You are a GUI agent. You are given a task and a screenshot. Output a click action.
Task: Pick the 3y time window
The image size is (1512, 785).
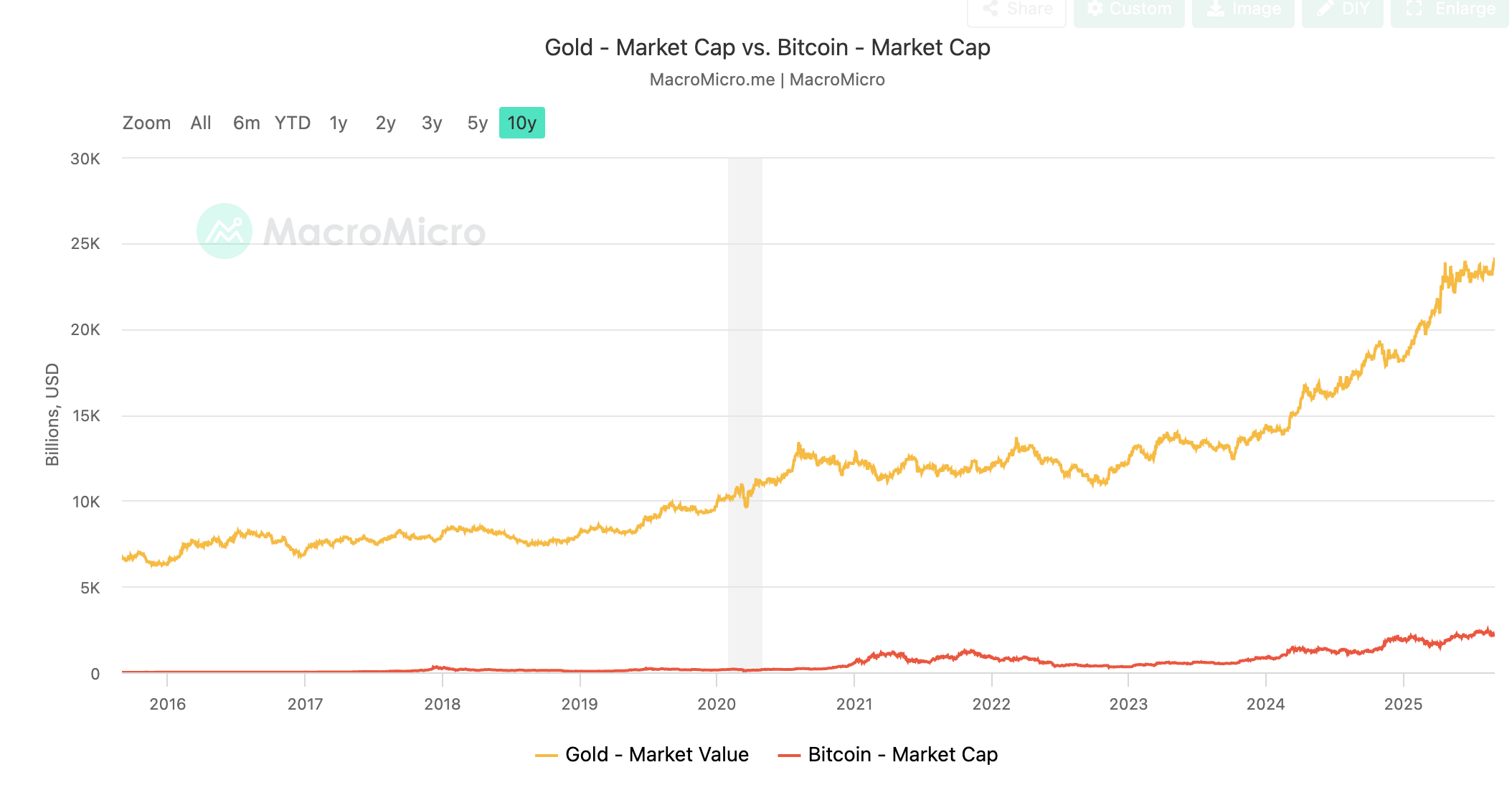[431, 122]
